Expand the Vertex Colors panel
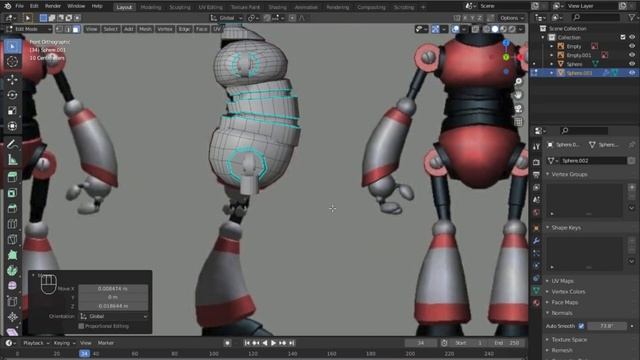Viewport: 640px width, 360px height. 568,291
